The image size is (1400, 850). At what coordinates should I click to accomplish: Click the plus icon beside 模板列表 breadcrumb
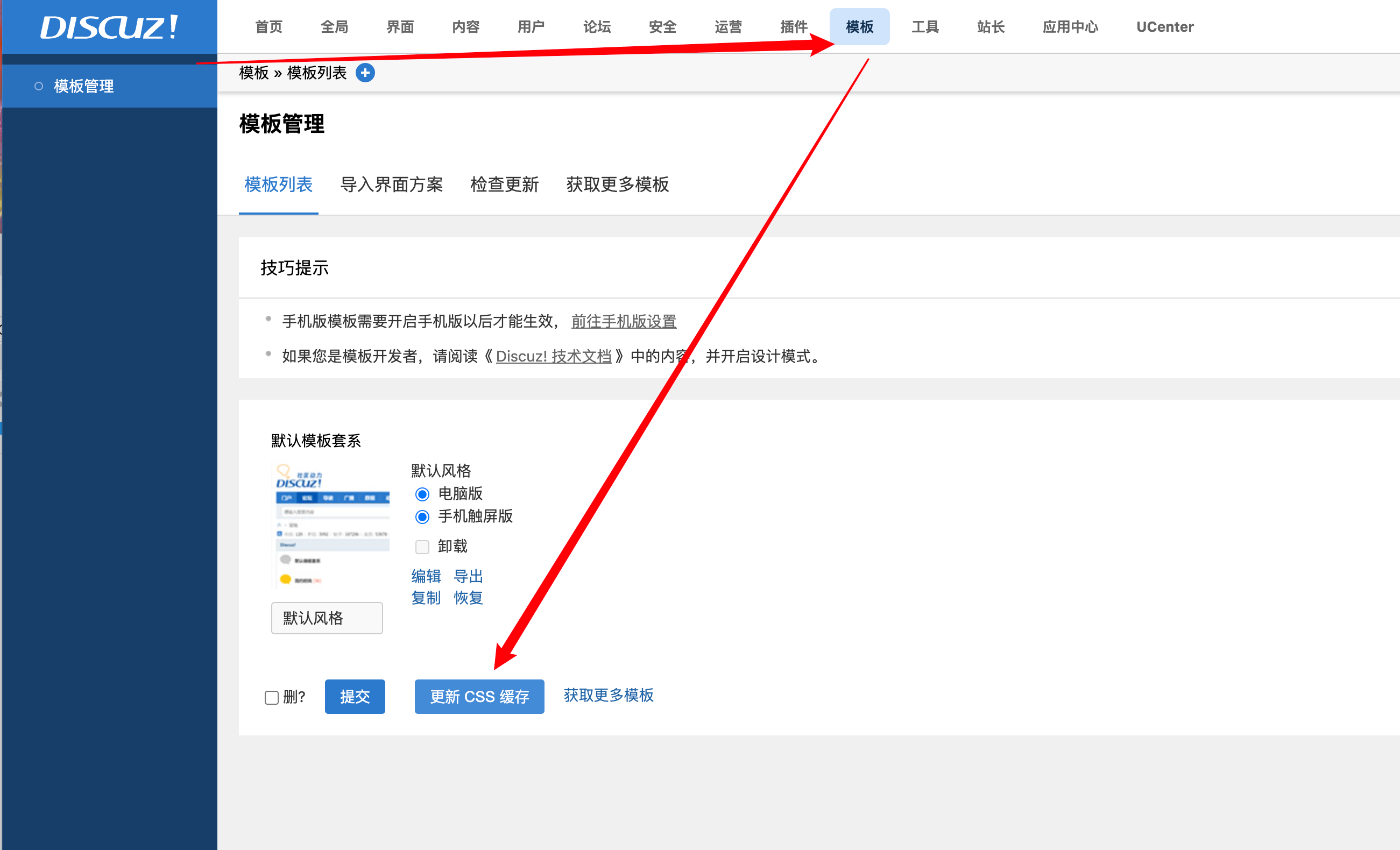coord(365,73)
